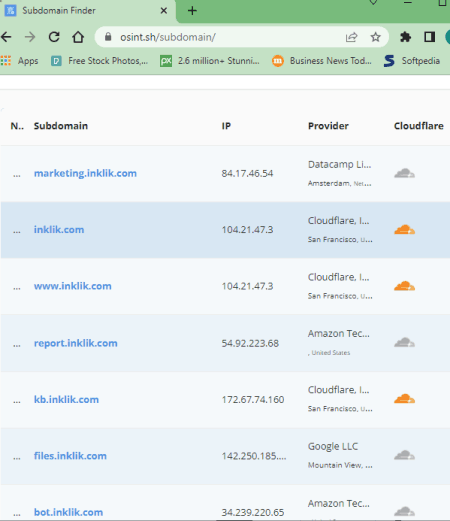This screenshot has width=450, height=521.
Task: Select IP address 84.17.46.54
Action: pyautogui.click(x=247, y=174)
